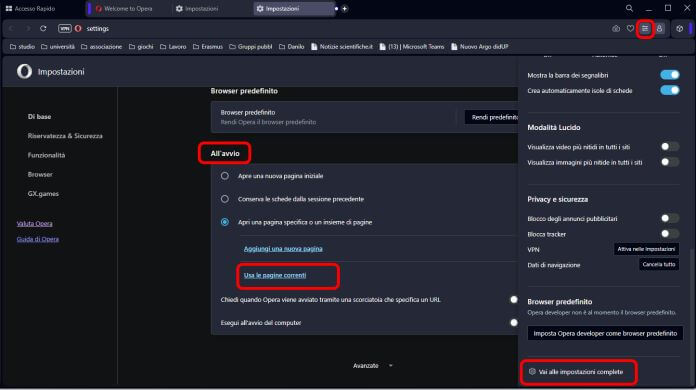Expand the Avanzate section
Viewport: 696px width, 390px height.
click(372, 366)
